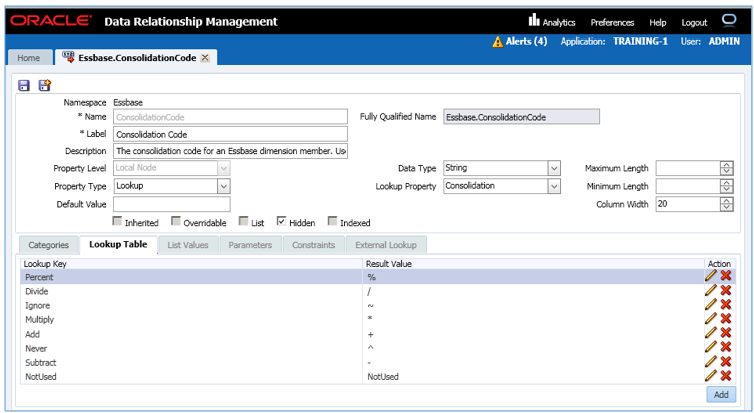The height and width of the screenshot is (413, 754).
Task: Delete the Multiply lookup row
Action: 726,318
